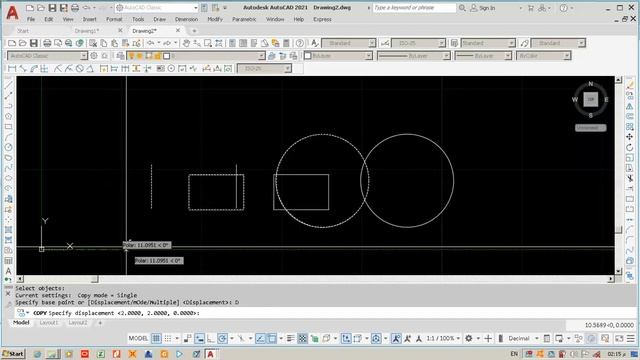Screen dimensions: 640x360
Task: Open the ByLayer color control dropdown
Action: pos(369,56)
